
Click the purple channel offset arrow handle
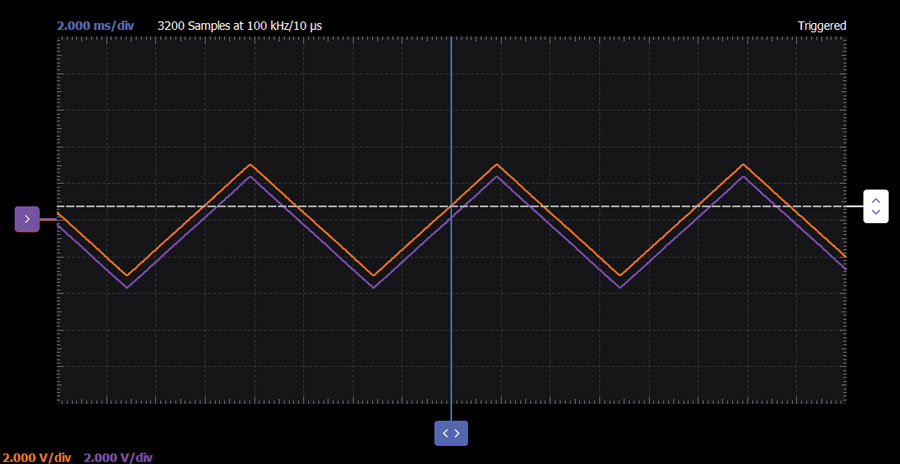click(26, 219)
